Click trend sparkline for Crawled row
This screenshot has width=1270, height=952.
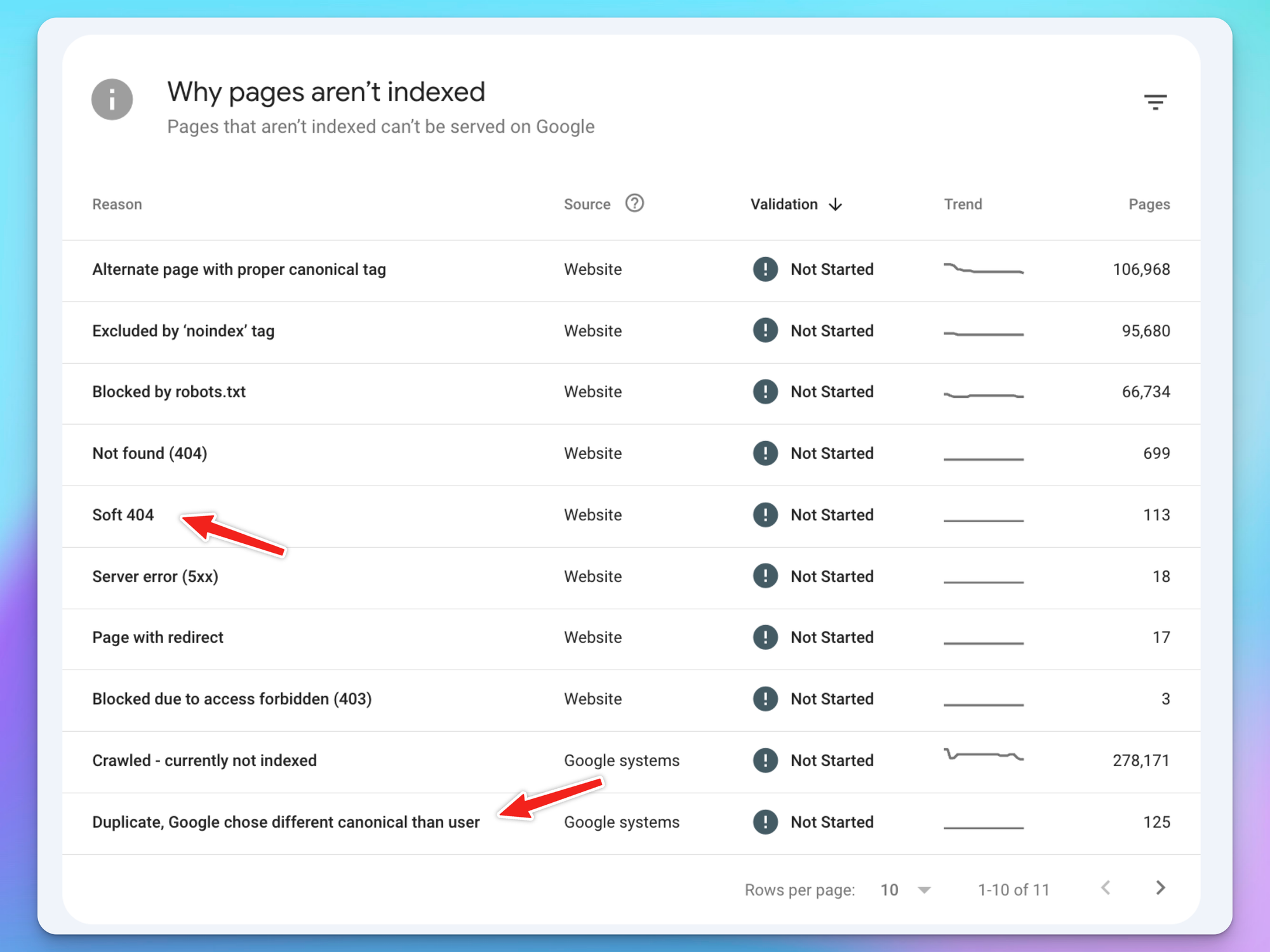[x=983, y=755]
